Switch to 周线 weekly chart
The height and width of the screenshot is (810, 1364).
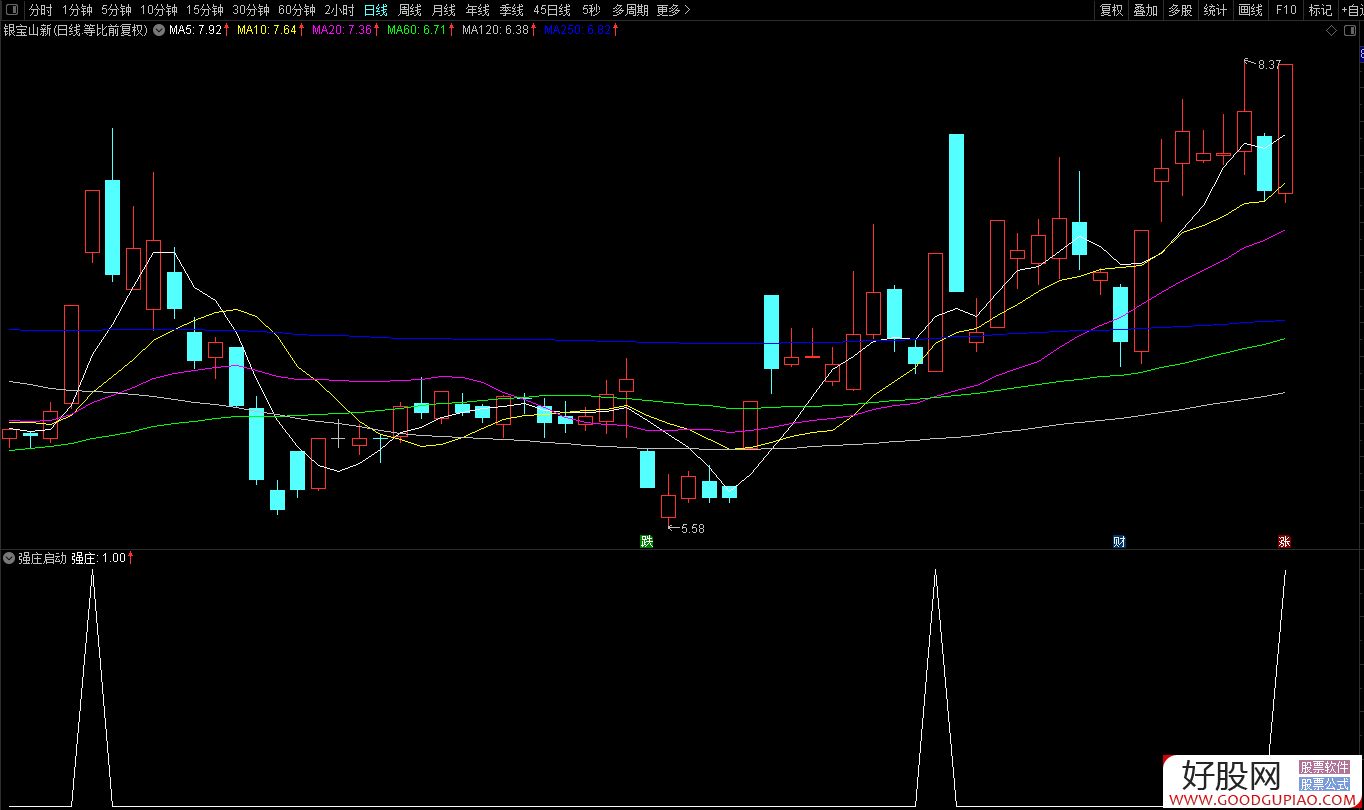tap(410, 10)
